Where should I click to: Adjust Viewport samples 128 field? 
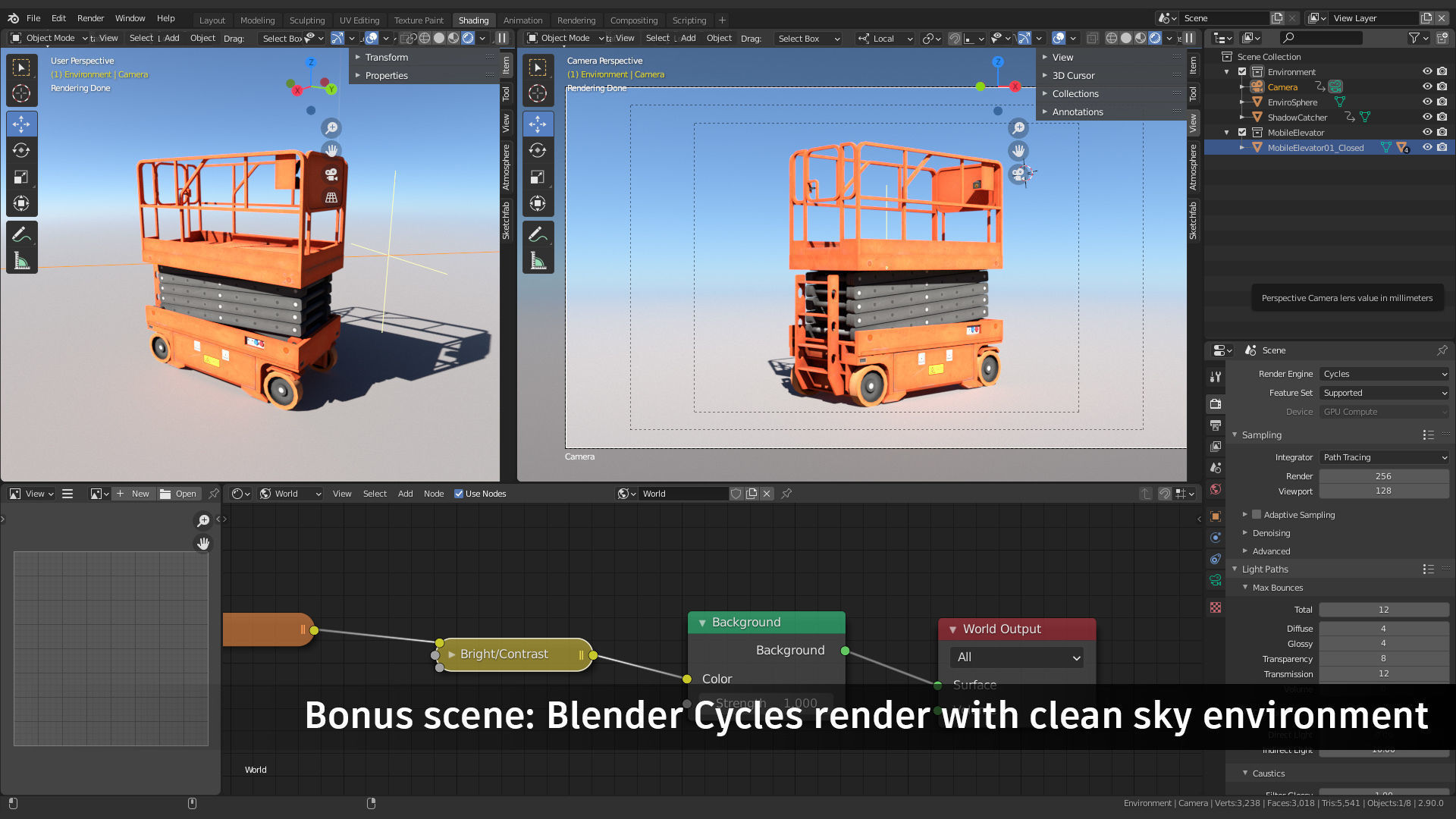point(1384,491)
